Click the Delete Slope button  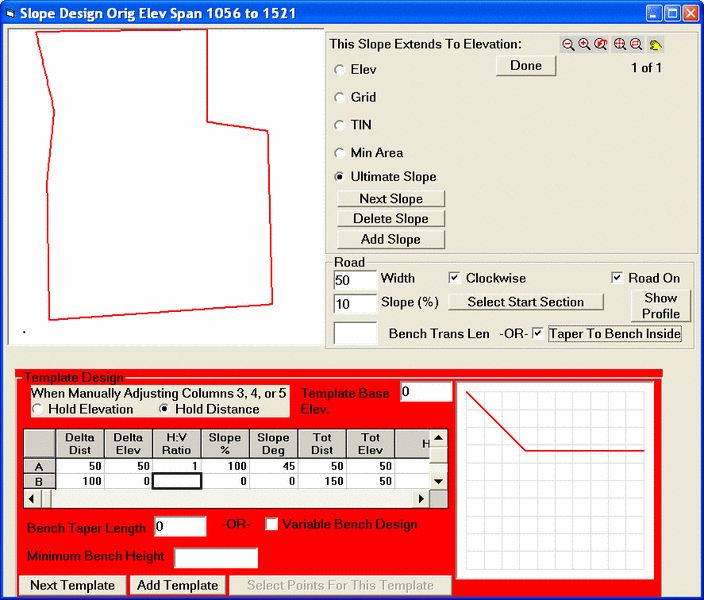(391, 219)
